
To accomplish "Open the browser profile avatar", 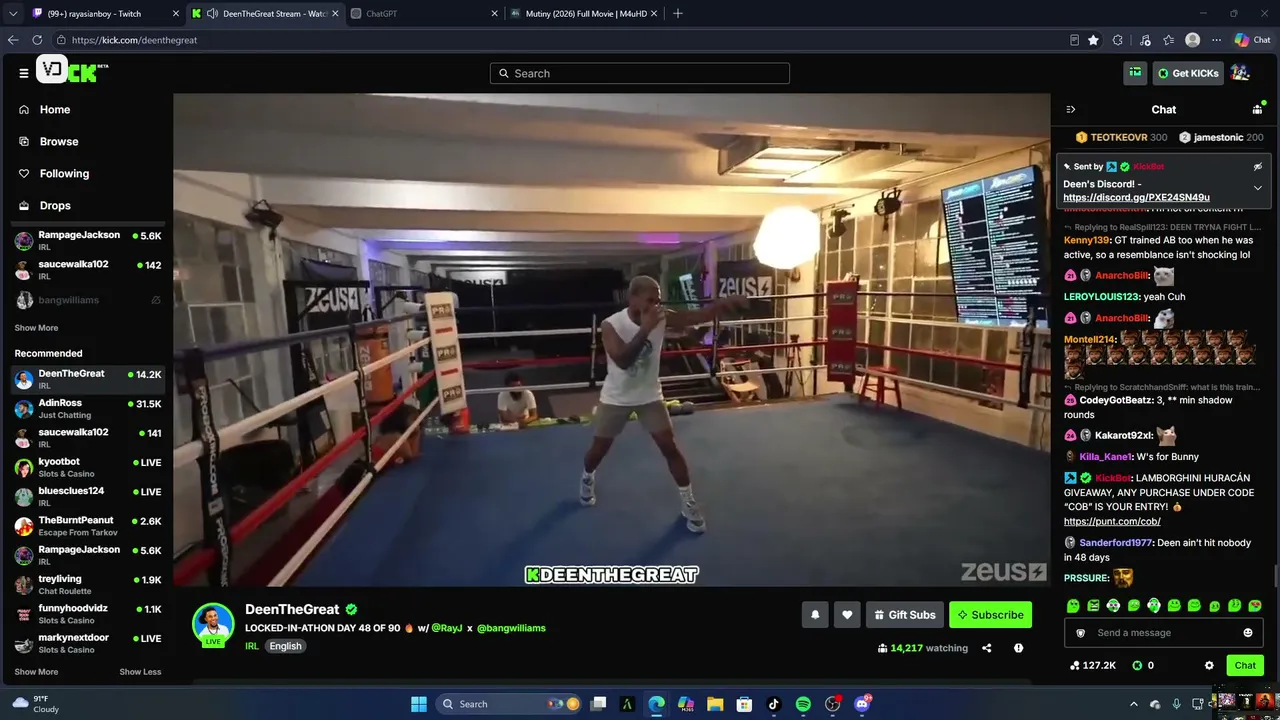I will [1192, 40].
